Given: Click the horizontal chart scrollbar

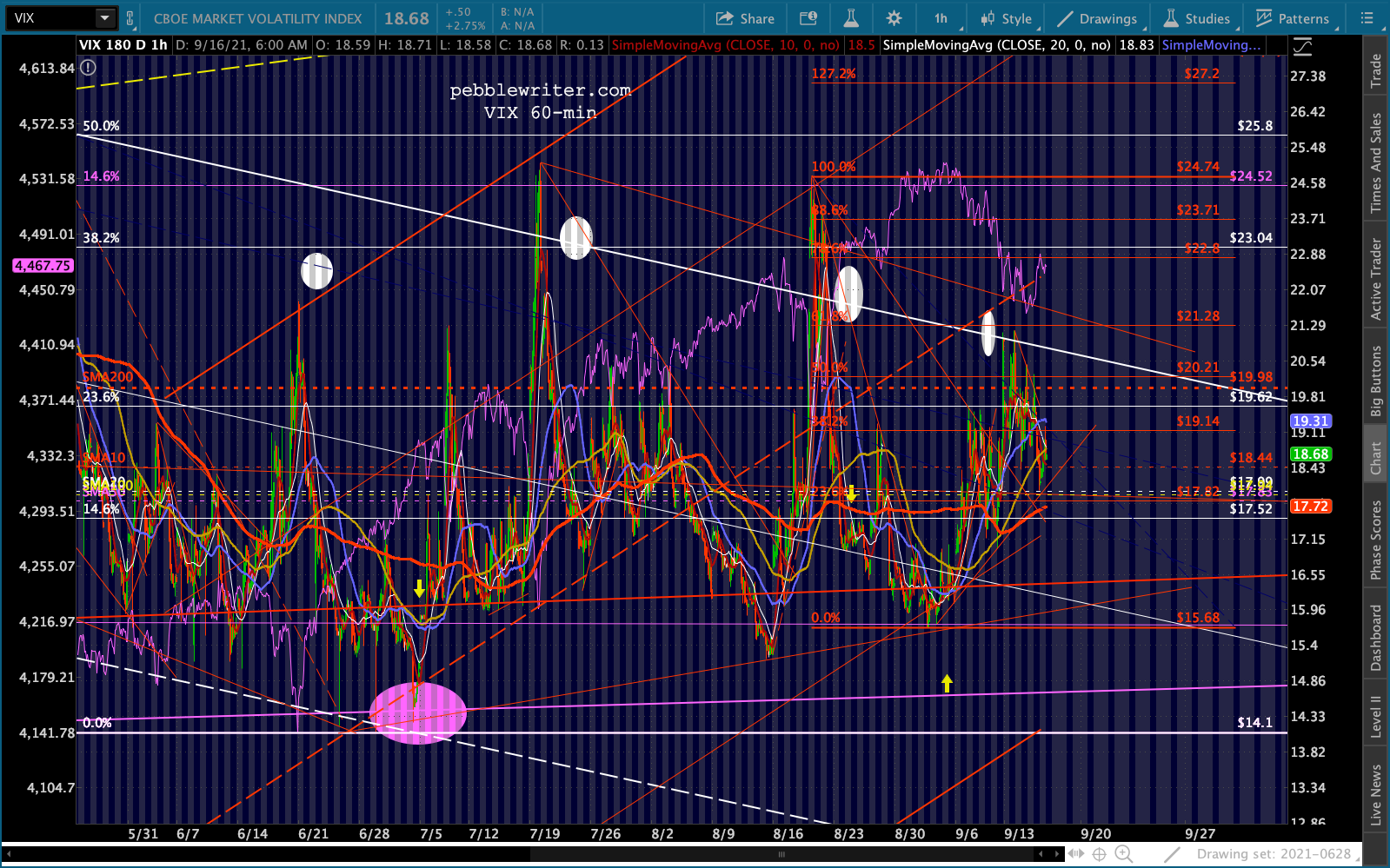Looking at the screenshot, I should 782,854.
